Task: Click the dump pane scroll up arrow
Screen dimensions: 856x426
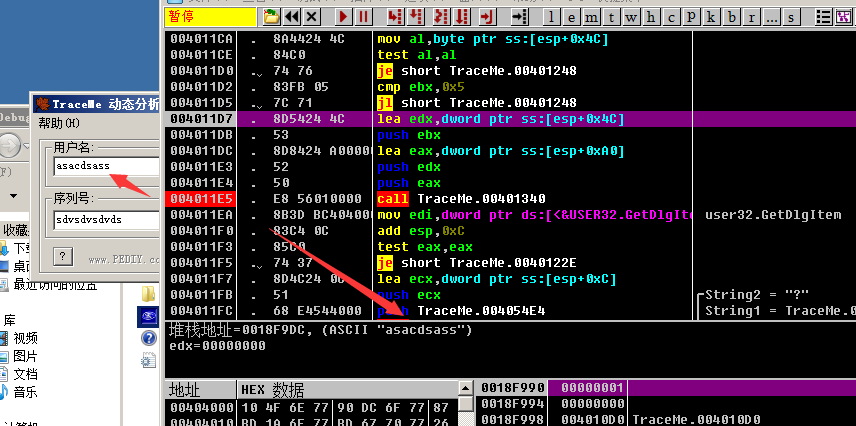Action: click(466, 388)
